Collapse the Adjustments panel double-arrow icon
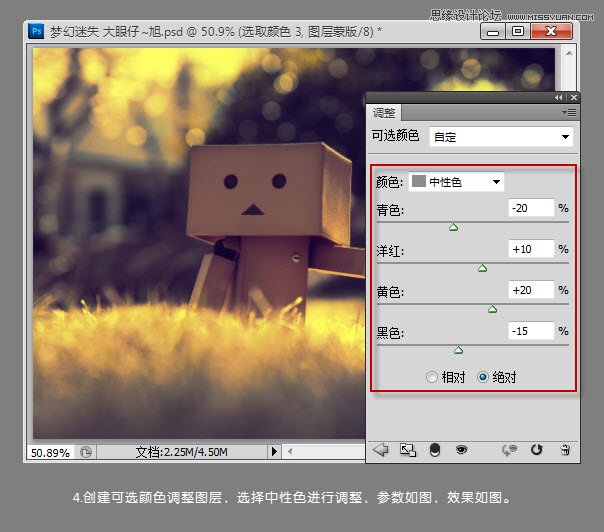Image resolution: width=604 pixels, height=532 pixels. (x=559, y=97)
